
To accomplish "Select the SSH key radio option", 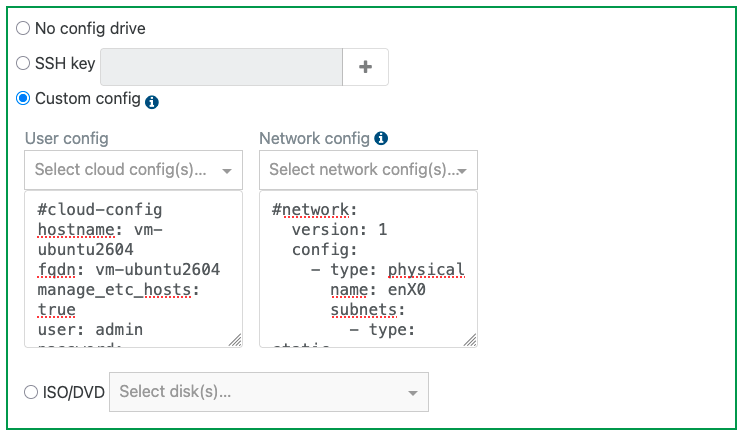I will (23, 63).
